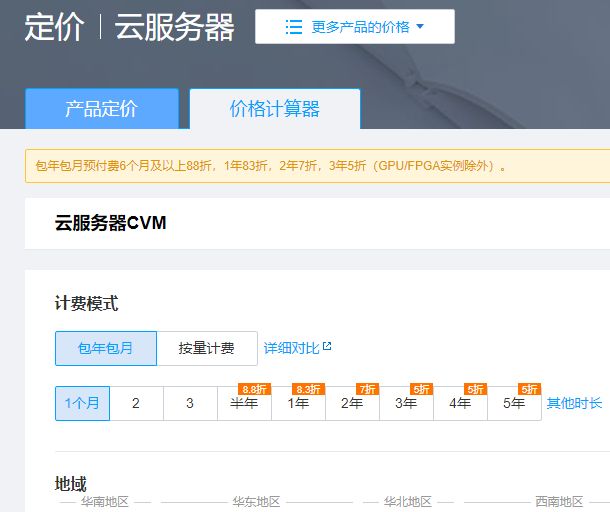Click the 西南地区 region group label

point(559,502)
